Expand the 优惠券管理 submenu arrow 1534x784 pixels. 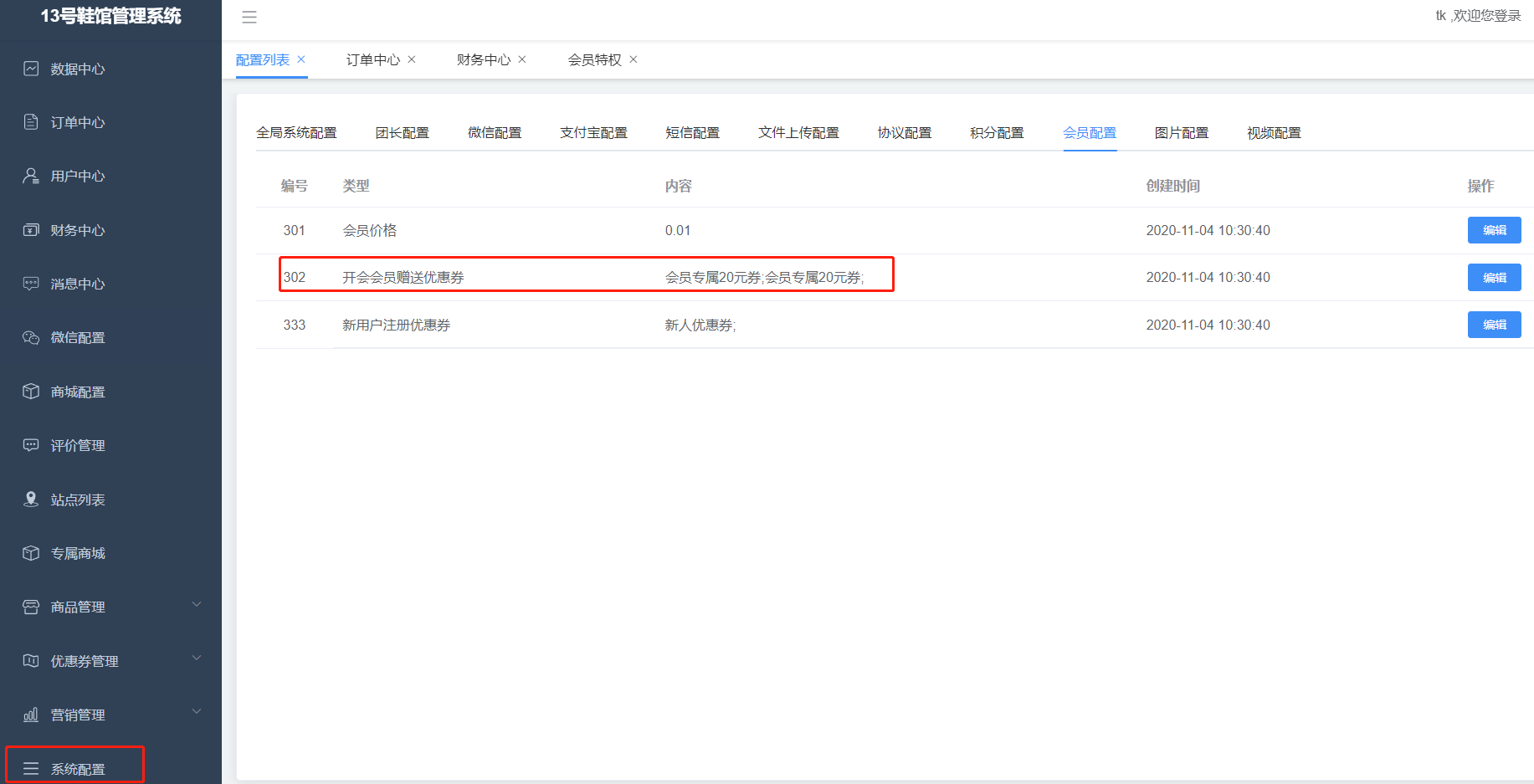point(197,658)
